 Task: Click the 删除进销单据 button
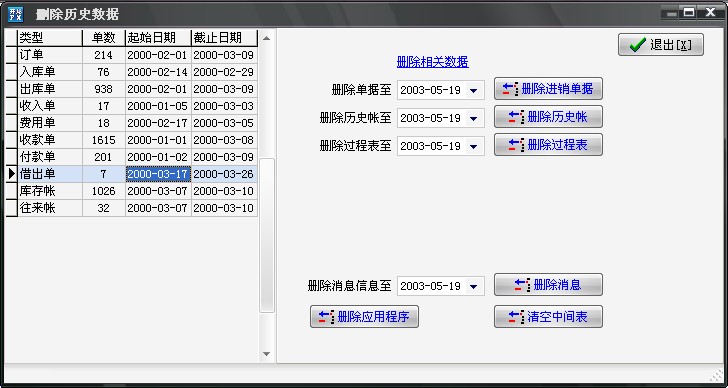[x=548, y=89]
